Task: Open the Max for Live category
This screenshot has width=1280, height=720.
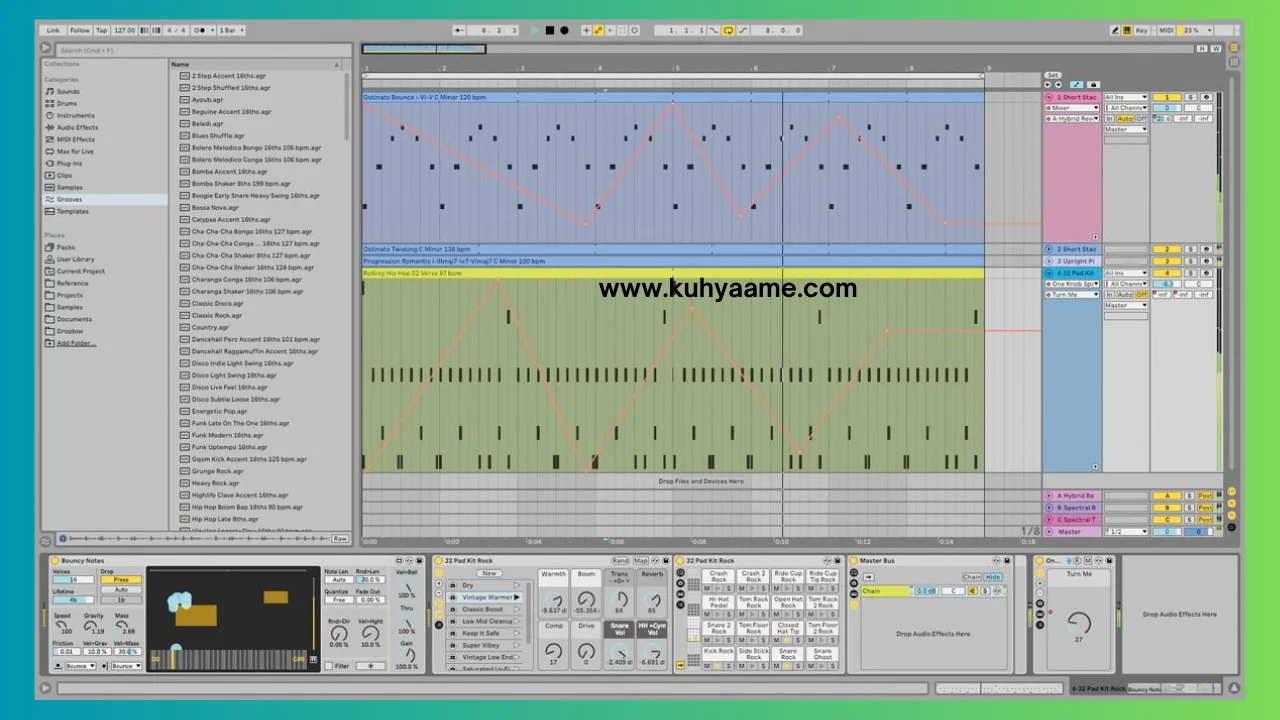Action: pyautogui.click(x=75, y=151)
